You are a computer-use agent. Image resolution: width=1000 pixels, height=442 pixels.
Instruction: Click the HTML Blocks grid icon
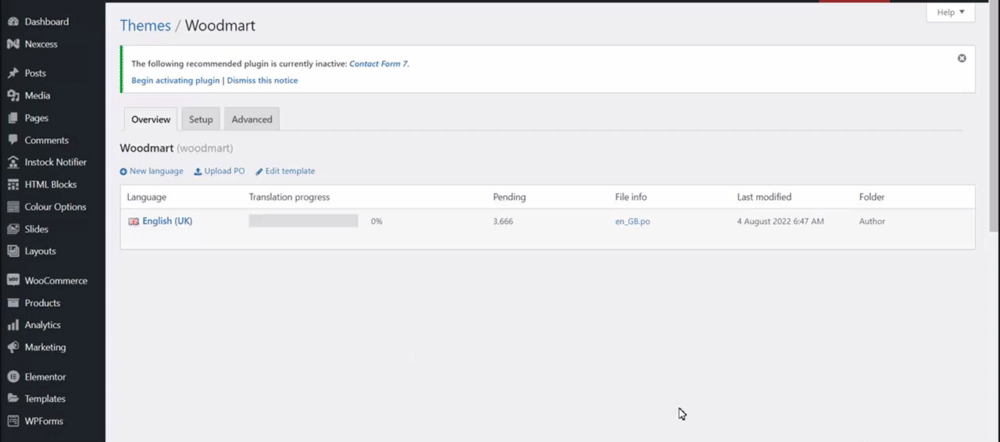tap(13, 184)
